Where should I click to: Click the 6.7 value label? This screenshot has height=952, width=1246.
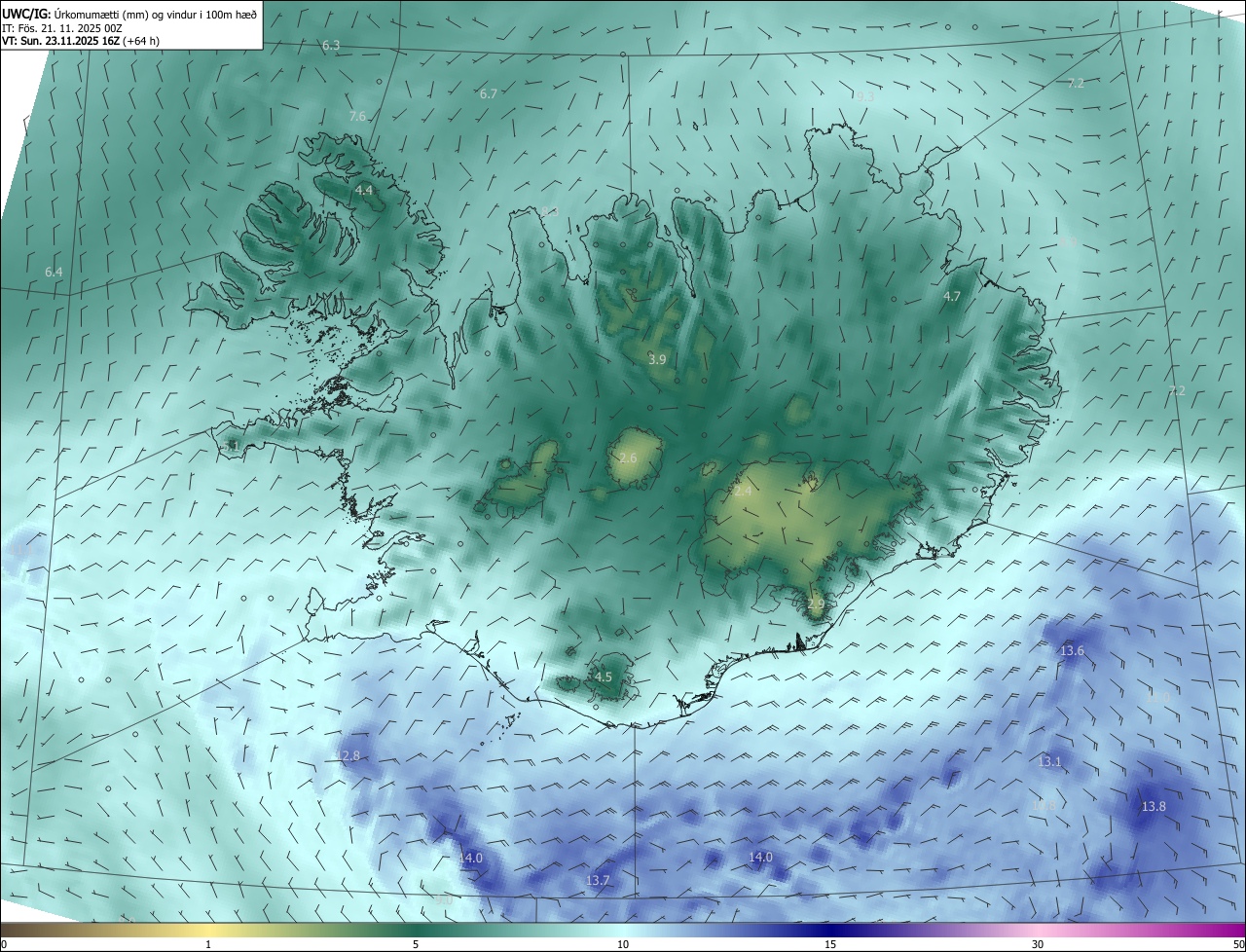[489, 93]
